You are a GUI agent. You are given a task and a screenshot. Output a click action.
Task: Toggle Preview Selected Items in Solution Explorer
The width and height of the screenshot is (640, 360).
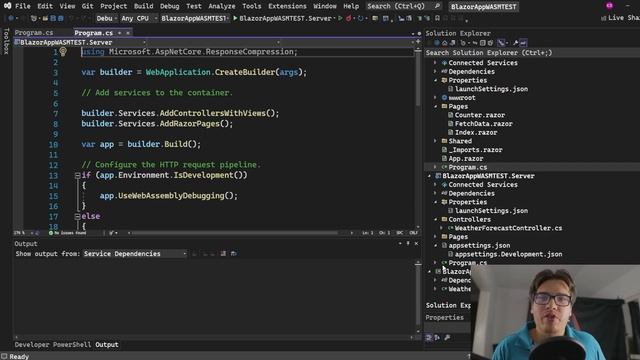523,43
